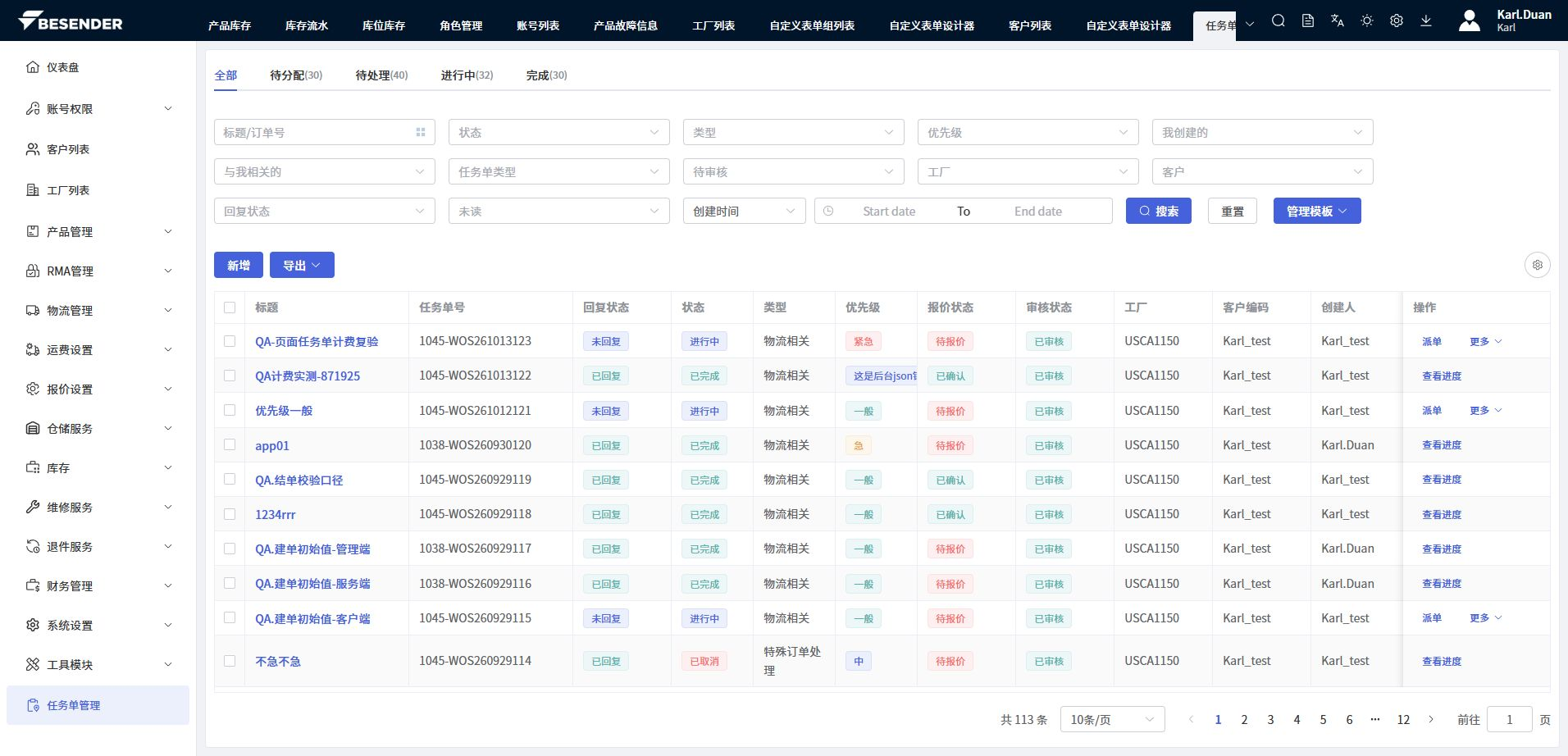
Task: Check the select-all checkbox in table header
Action: click(230, 307)
